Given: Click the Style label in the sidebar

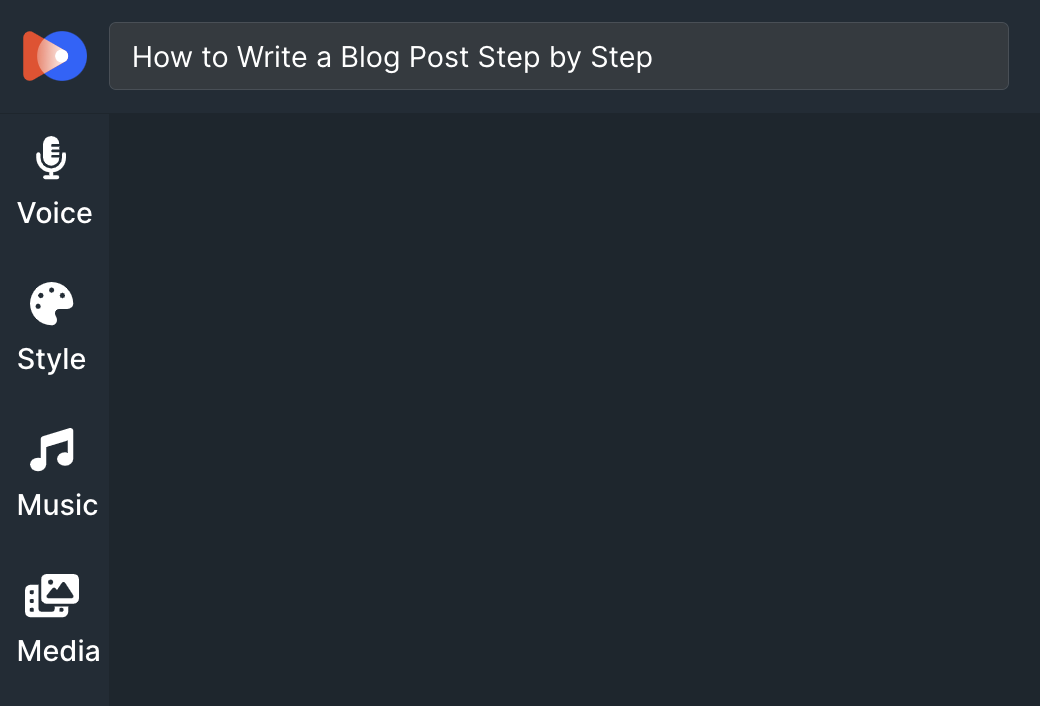Looking at the screenshot, I should [50, 359].
